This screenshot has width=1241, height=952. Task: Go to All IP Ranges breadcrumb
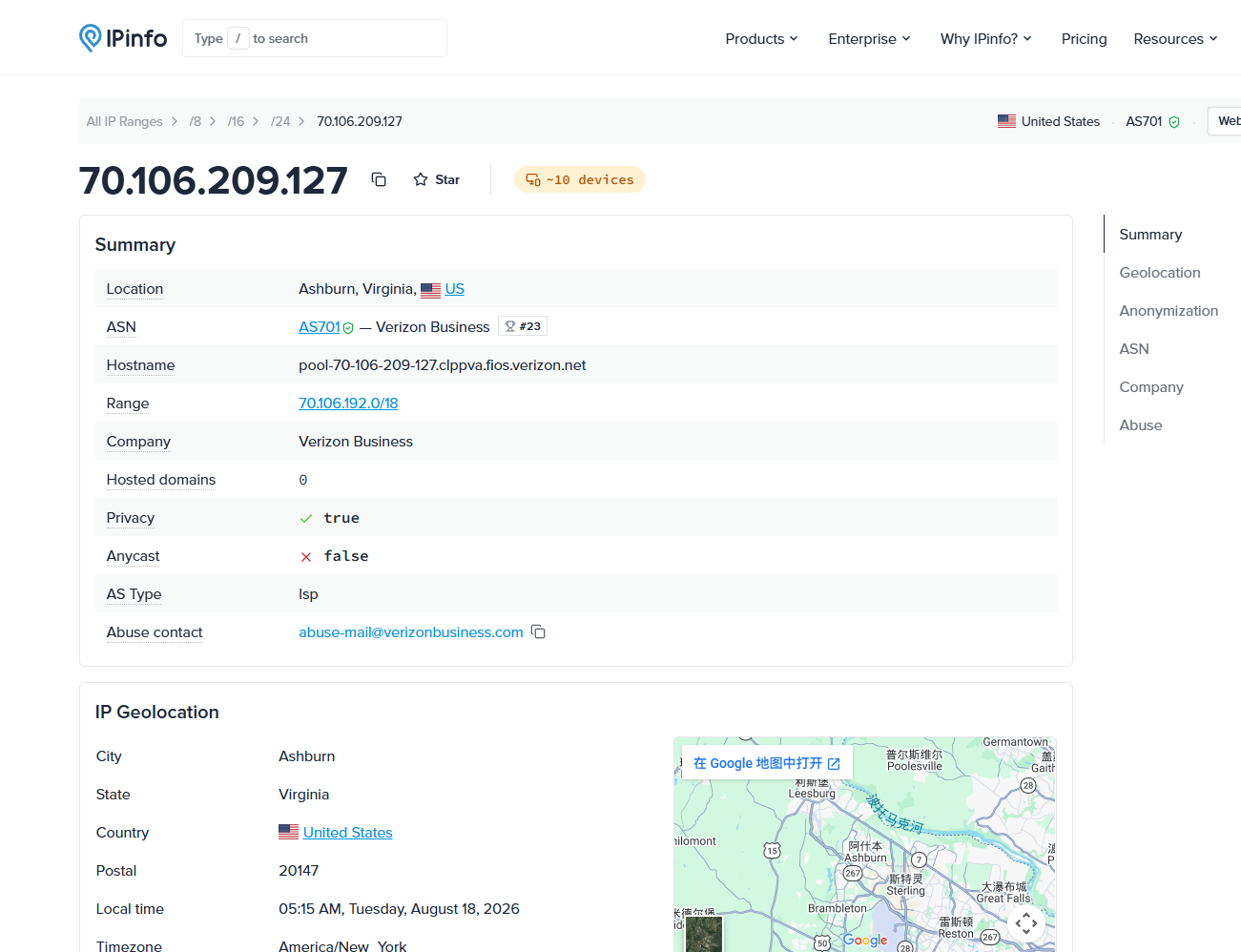pyautogui.click(x=124, y=121)
